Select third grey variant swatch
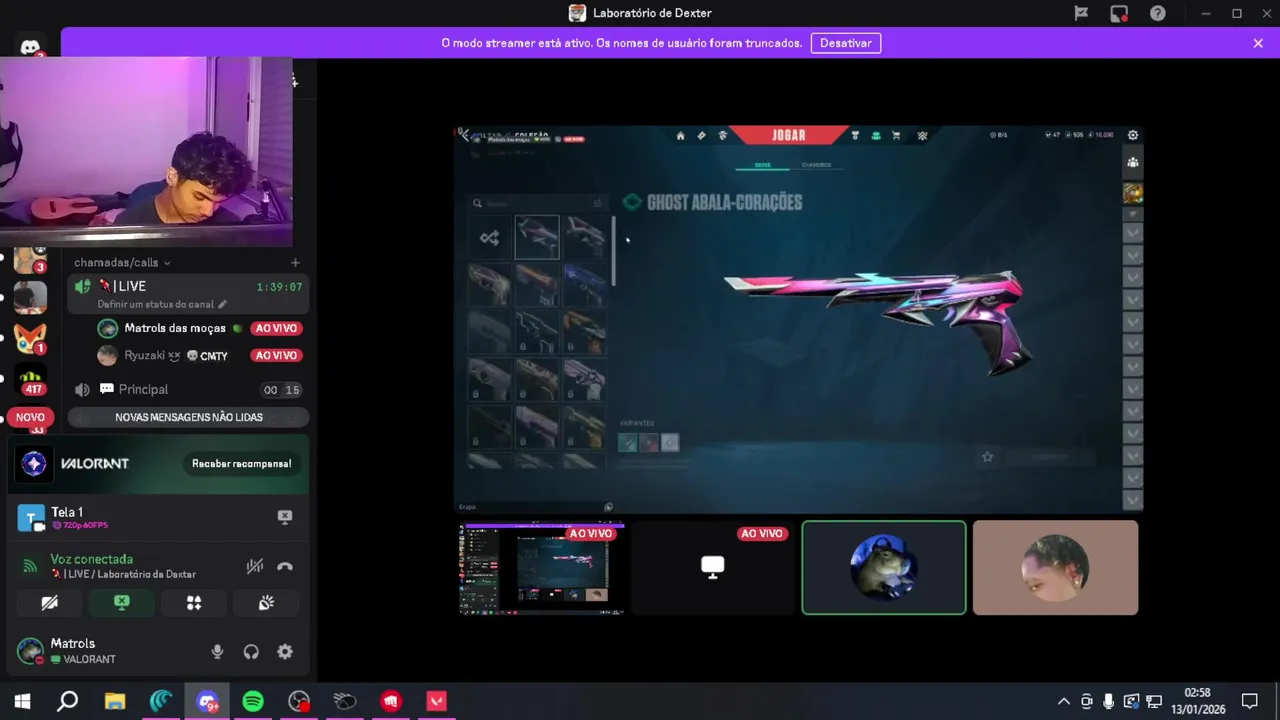1280x720 pixels. coord(670,443)
